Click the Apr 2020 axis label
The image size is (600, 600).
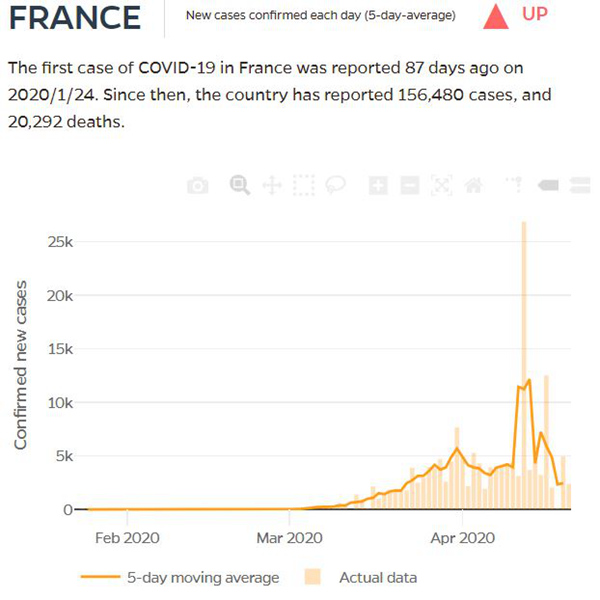click(x=463, y=537)
